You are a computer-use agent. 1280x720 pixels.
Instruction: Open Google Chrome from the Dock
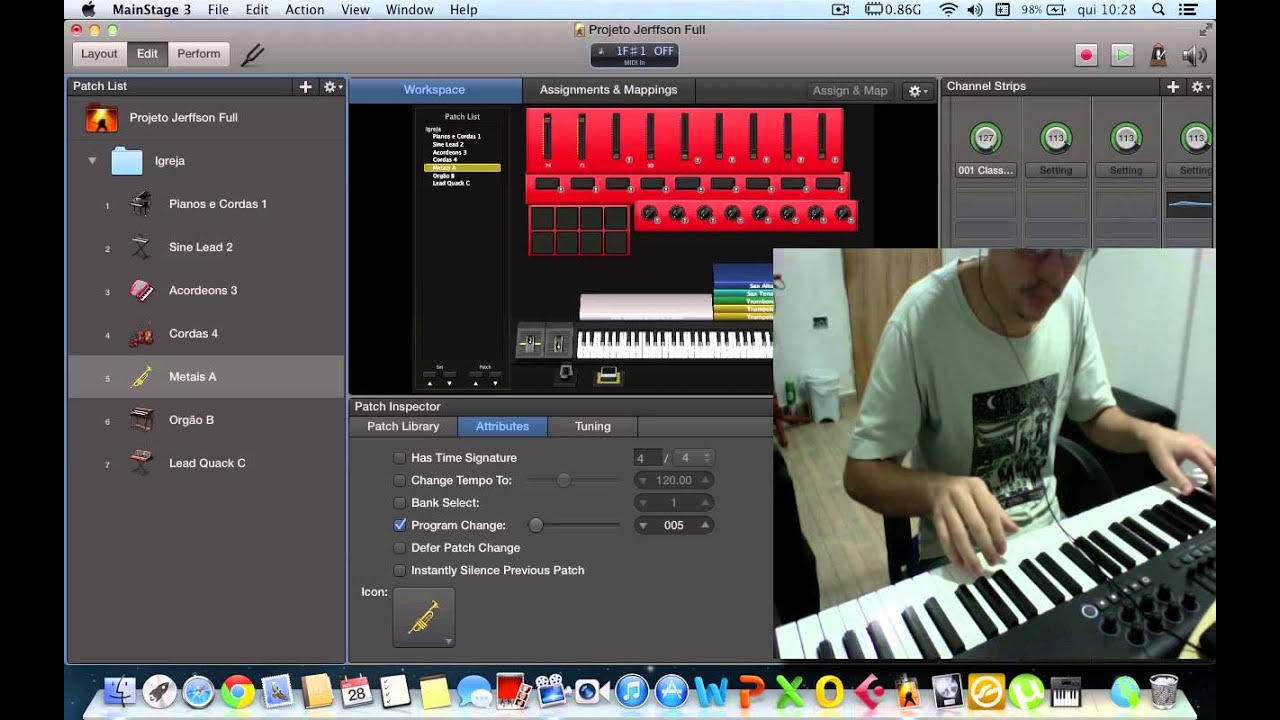coord(238,691)
